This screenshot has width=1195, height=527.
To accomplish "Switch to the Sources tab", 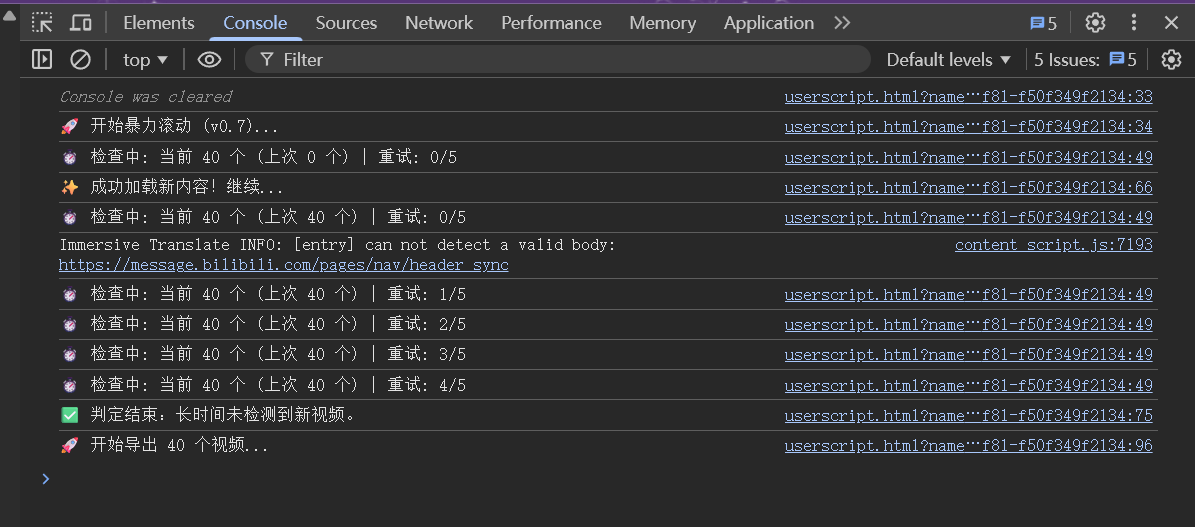I will 346,23.
